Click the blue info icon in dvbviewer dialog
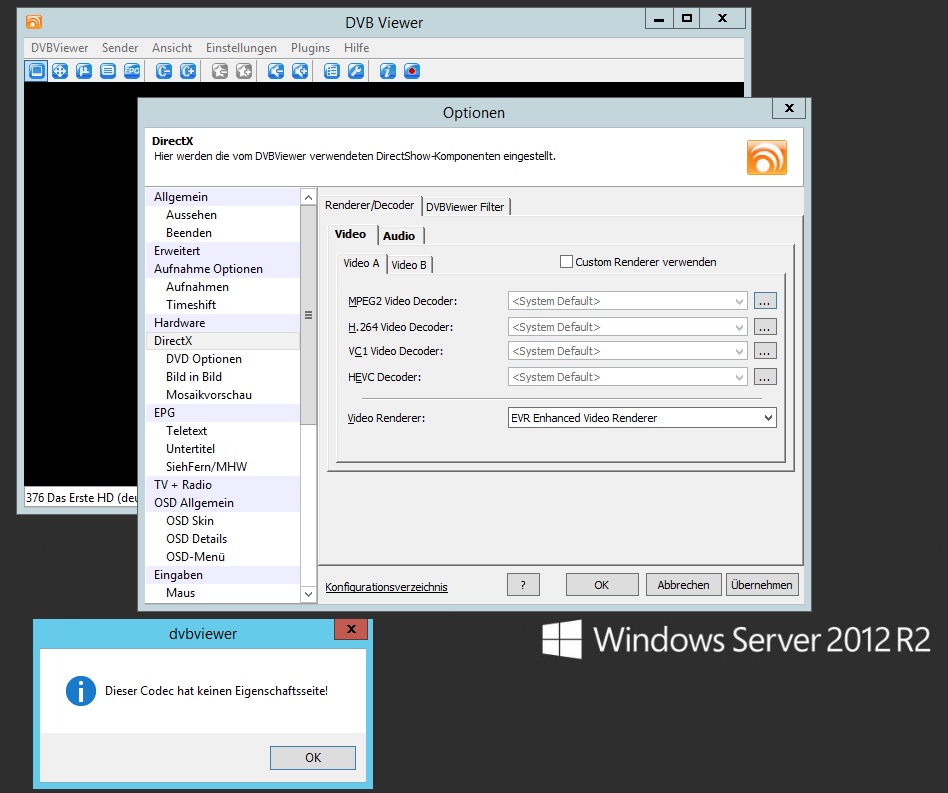The image size is (948, 793). tap(80, 691)
